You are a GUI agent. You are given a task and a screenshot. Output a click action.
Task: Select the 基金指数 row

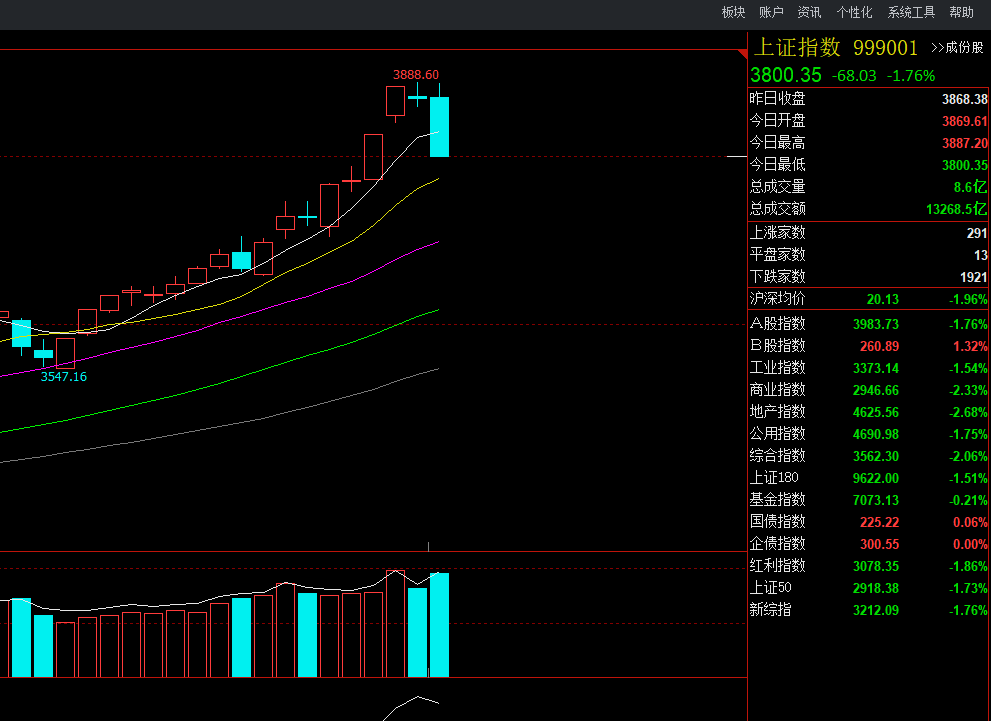pos(868,500)
